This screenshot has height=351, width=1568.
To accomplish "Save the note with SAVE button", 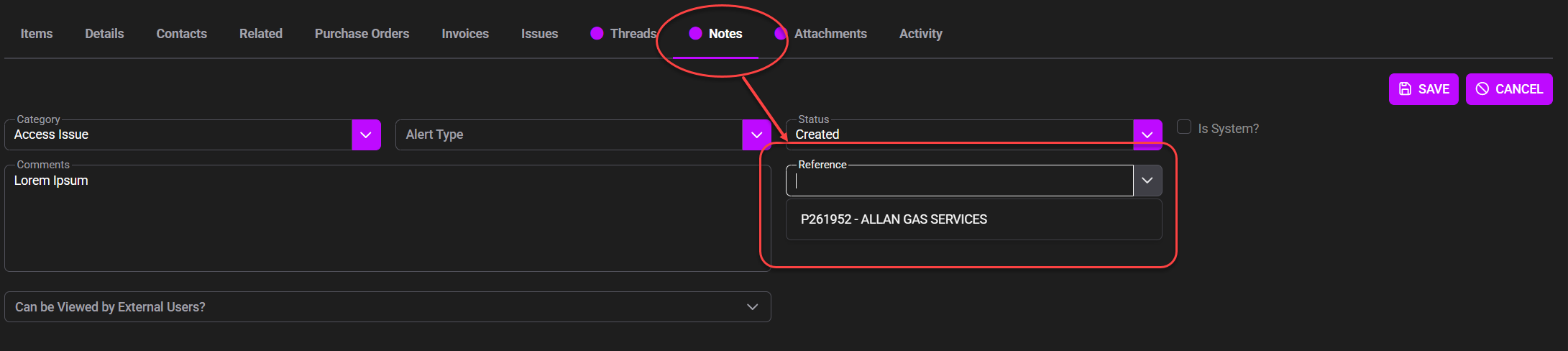I will click(x=1423, y=89).
